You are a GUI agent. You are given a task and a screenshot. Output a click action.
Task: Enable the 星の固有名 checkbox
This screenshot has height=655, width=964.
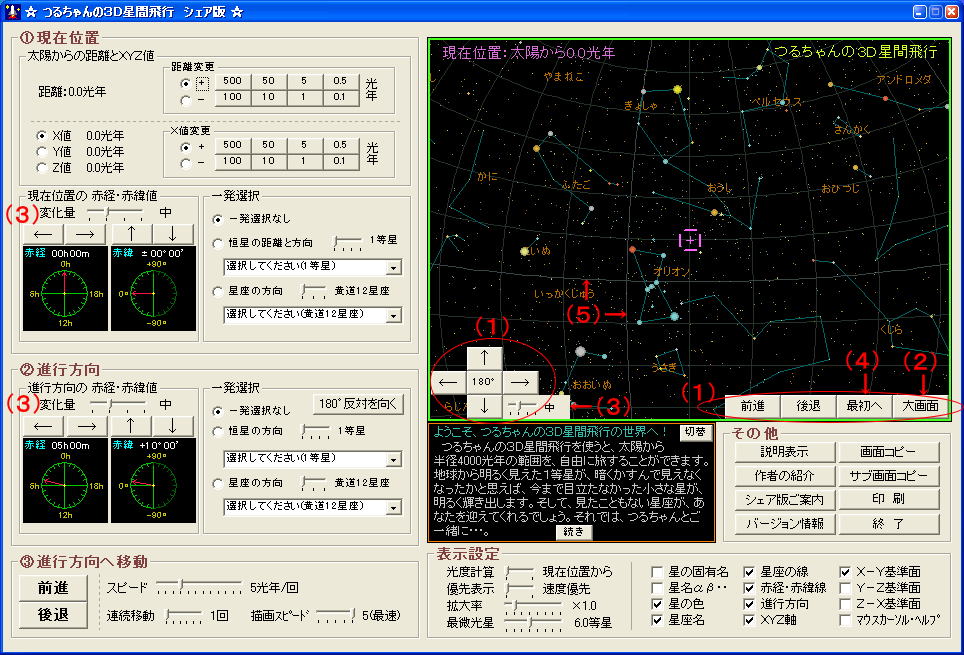657,572
